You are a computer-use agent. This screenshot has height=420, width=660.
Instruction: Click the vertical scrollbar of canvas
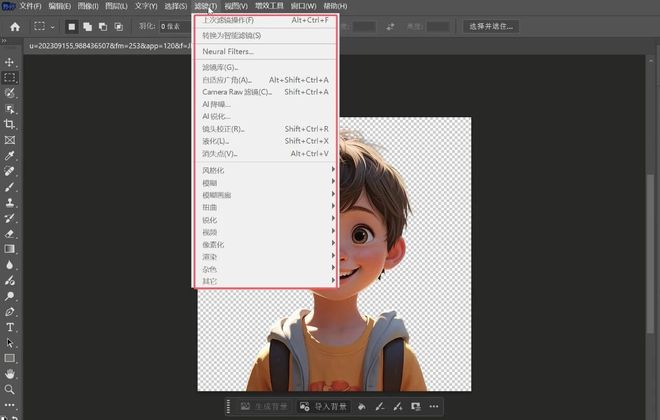651,253
